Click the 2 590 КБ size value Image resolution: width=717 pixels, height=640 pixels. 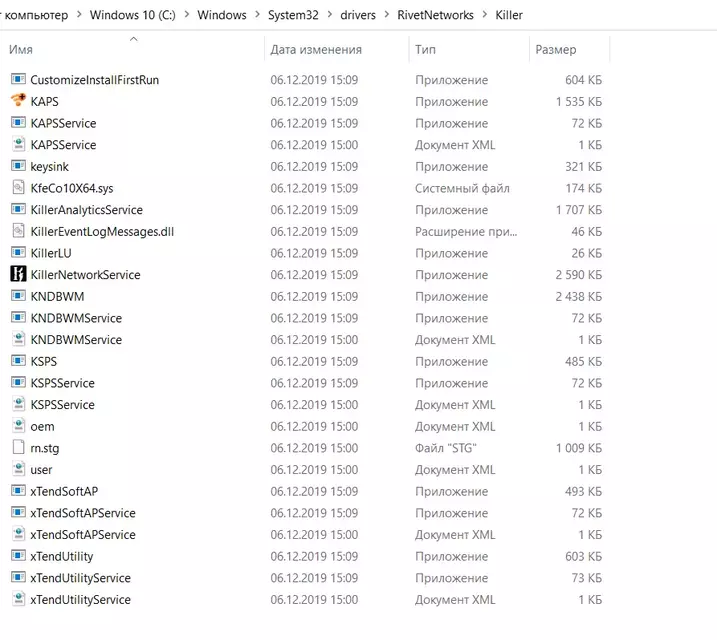(579, 275)
